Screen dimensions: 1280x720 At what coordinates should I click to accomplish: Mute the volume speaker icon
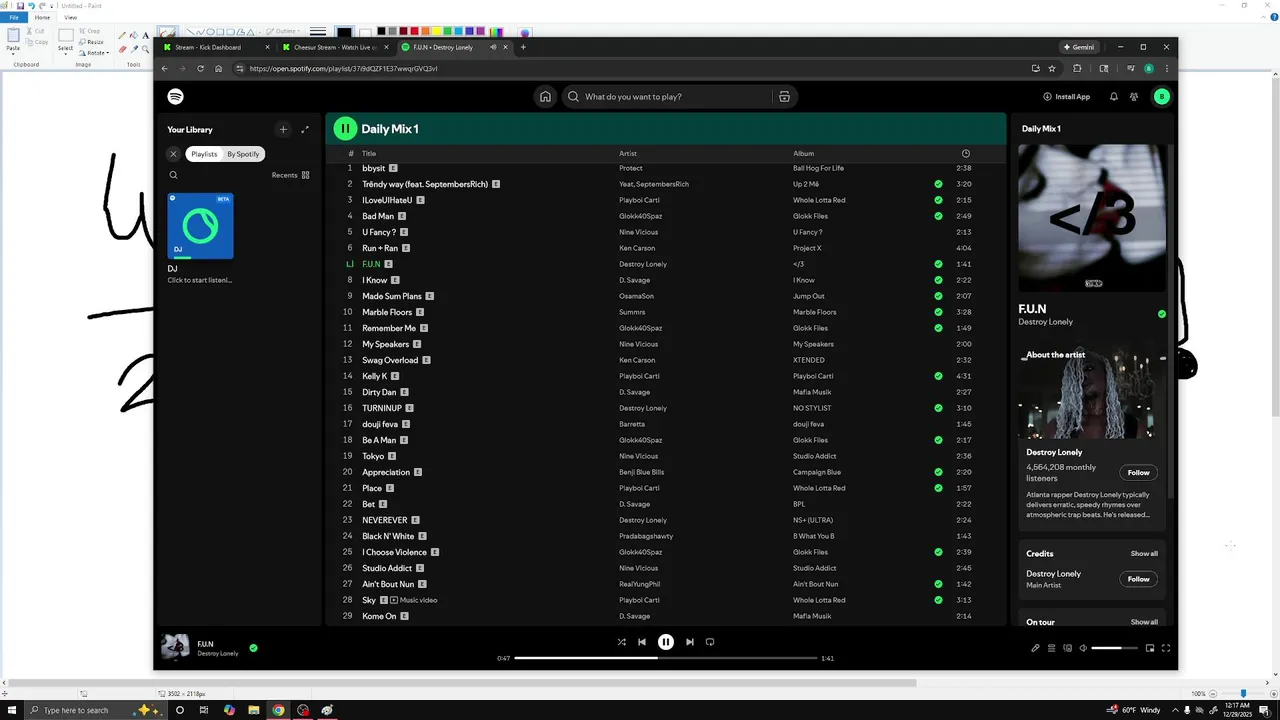pyautogui.click(x=1083, y=648)
